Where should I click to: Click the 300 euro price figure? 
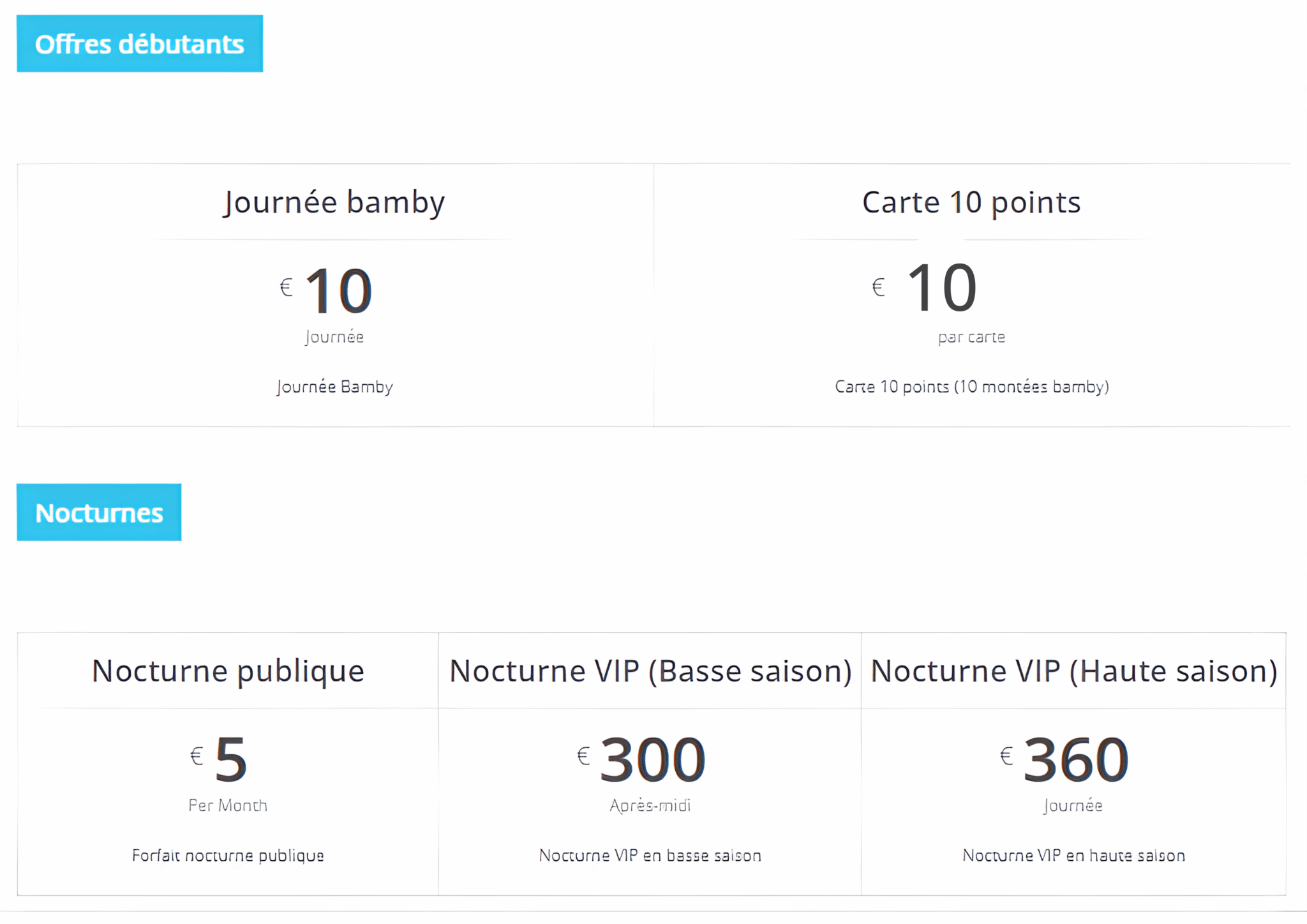point(652,759)
